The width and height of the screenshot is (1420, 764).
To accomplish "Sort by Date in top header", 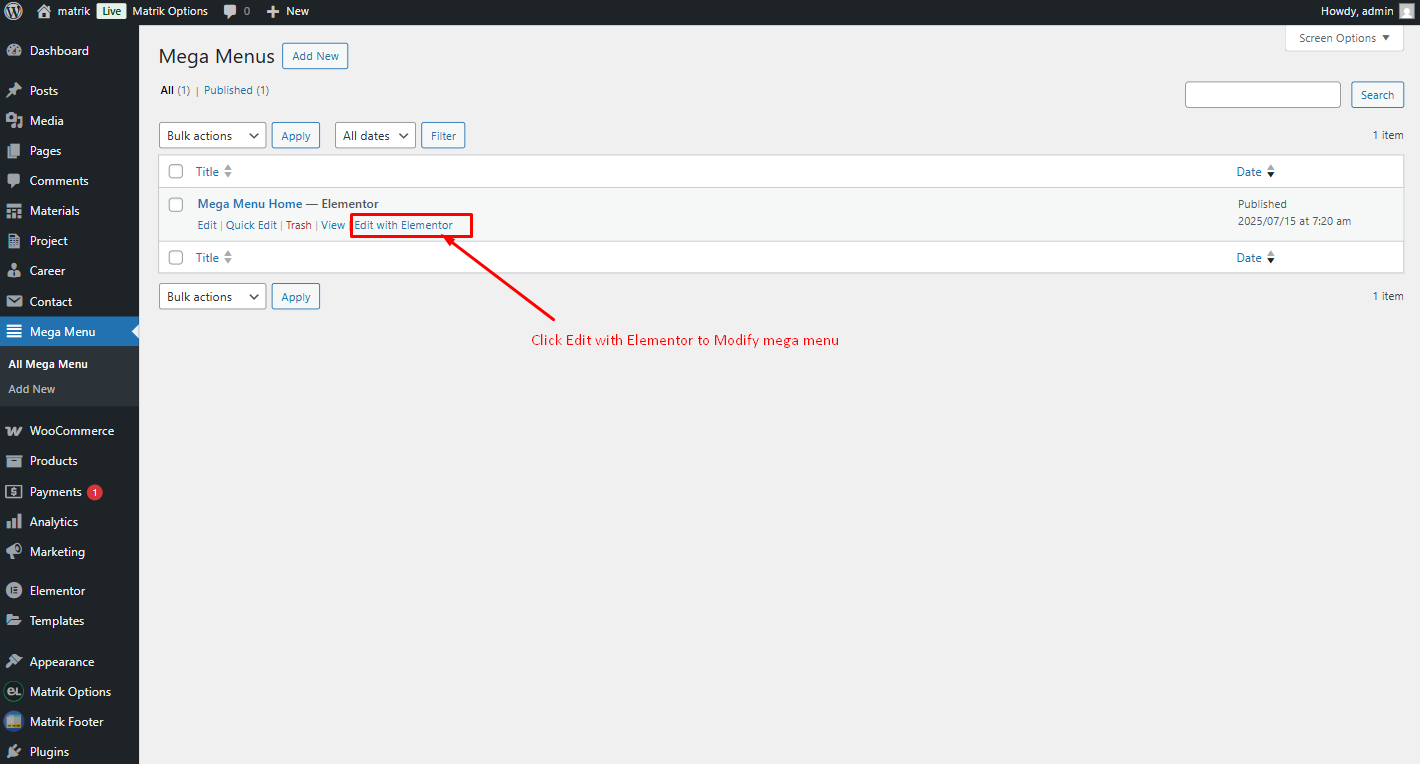I will point(1256,172).
